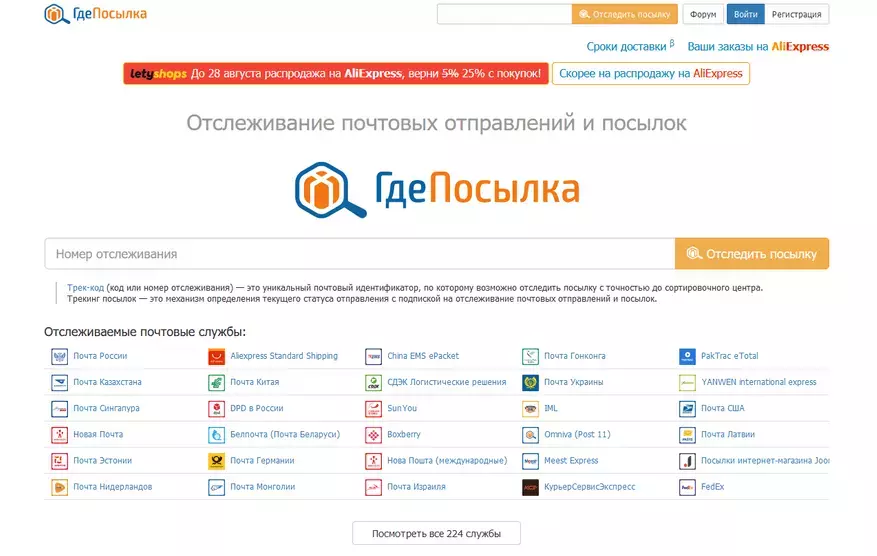This screenshot has height=556, width=877.
Task: Click the China EMS ePacket icon
Action: point(373,356)
